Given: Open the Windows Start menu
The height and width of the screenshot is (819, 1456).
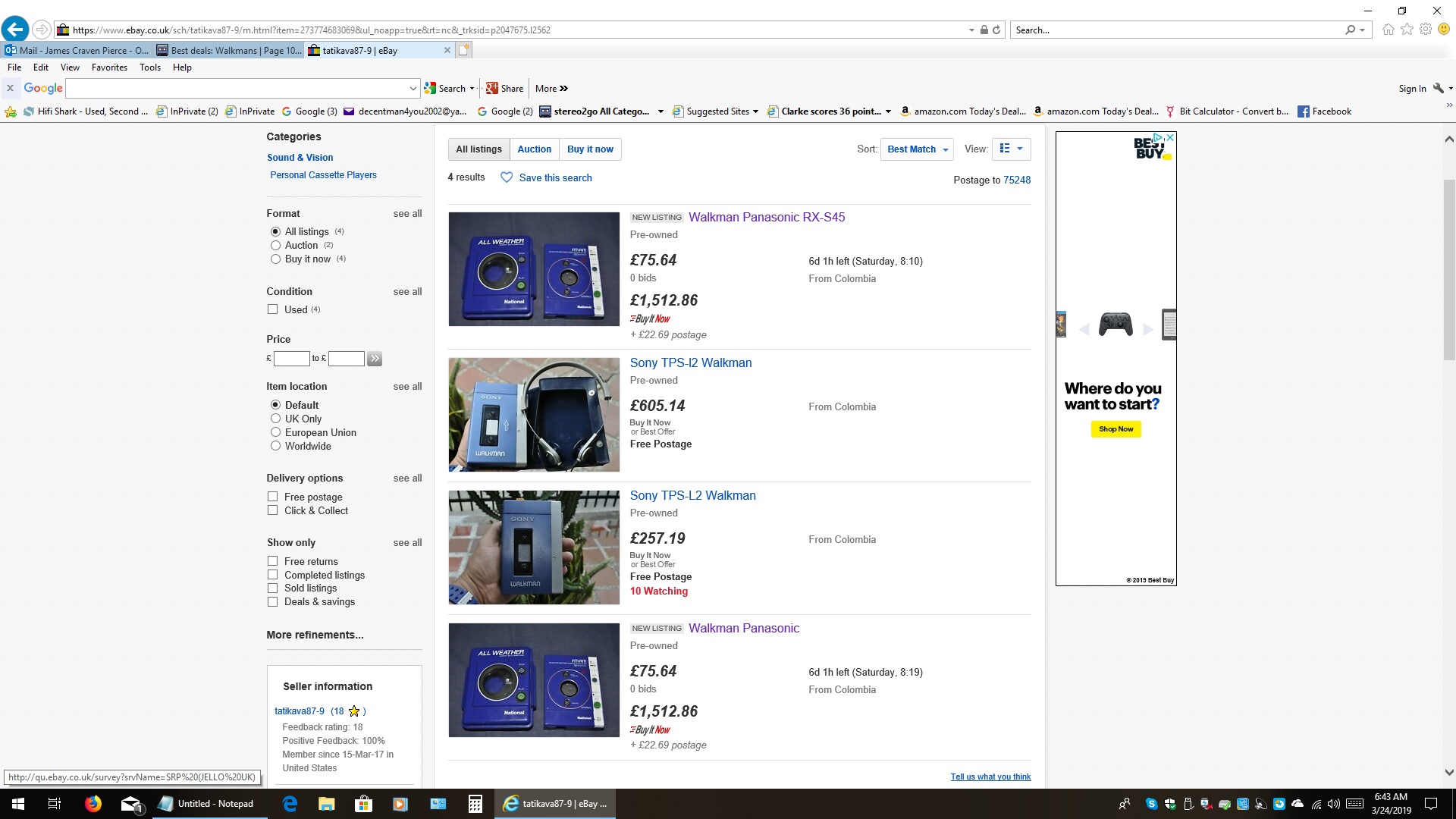Looking at the screenshot, I should pyautogui.click(x=18, y=804).
